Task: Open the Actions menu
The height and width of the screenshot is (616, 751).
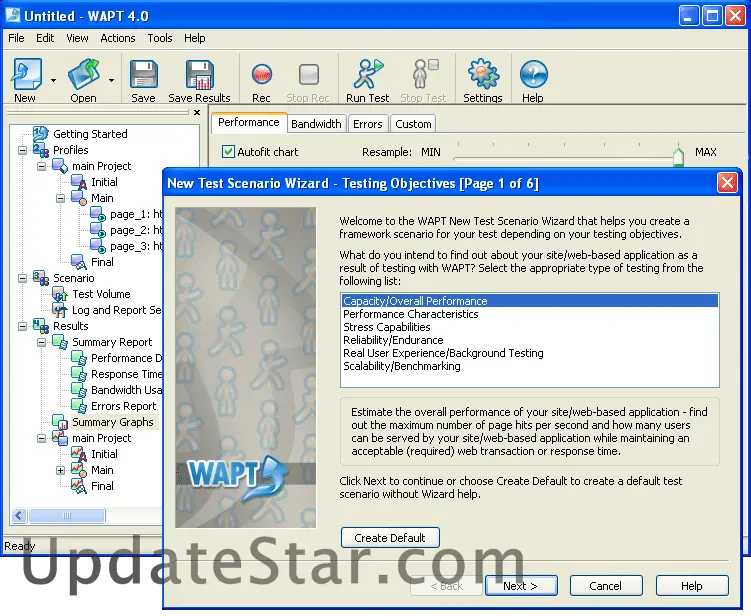Action: point(118,38)
